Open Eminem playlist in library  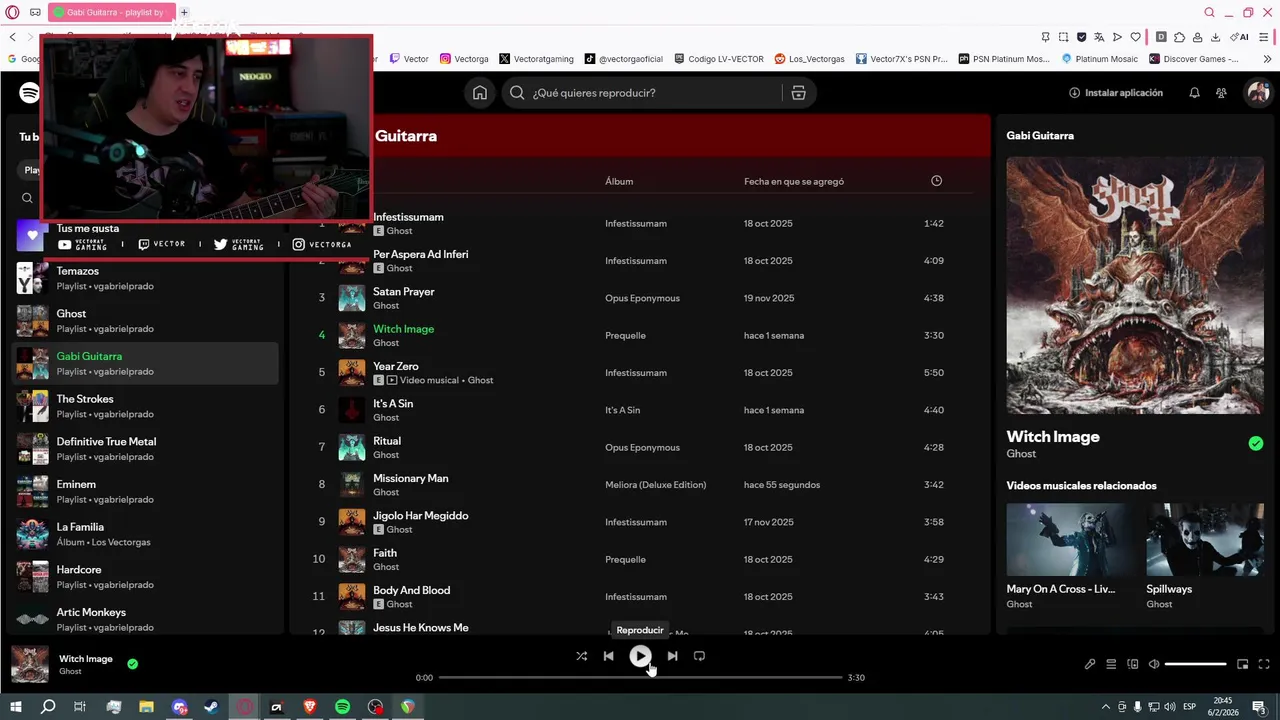(146, 491)
